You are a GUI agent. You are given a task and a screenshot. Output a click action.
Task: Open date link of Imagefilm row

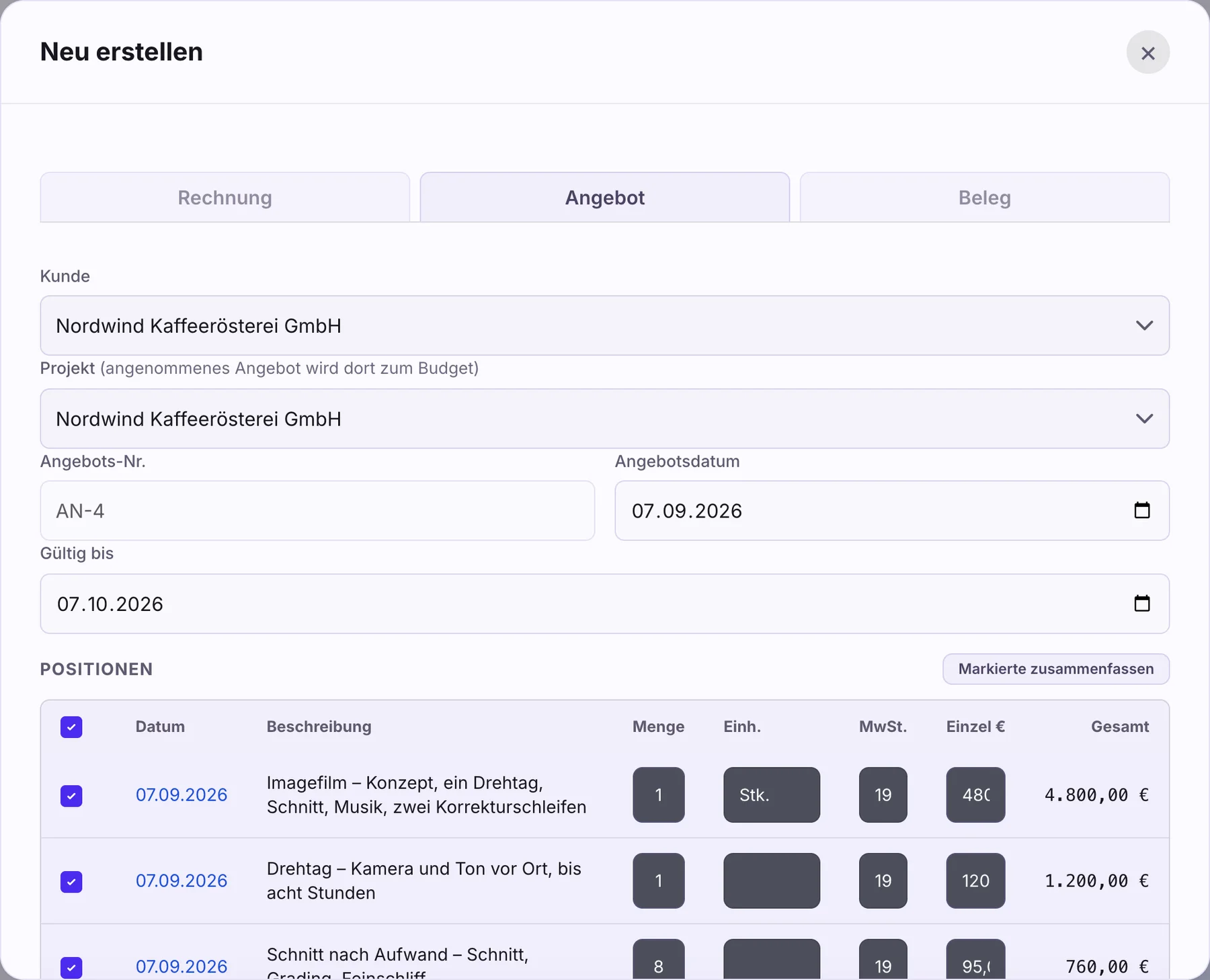tap(182, 794)
